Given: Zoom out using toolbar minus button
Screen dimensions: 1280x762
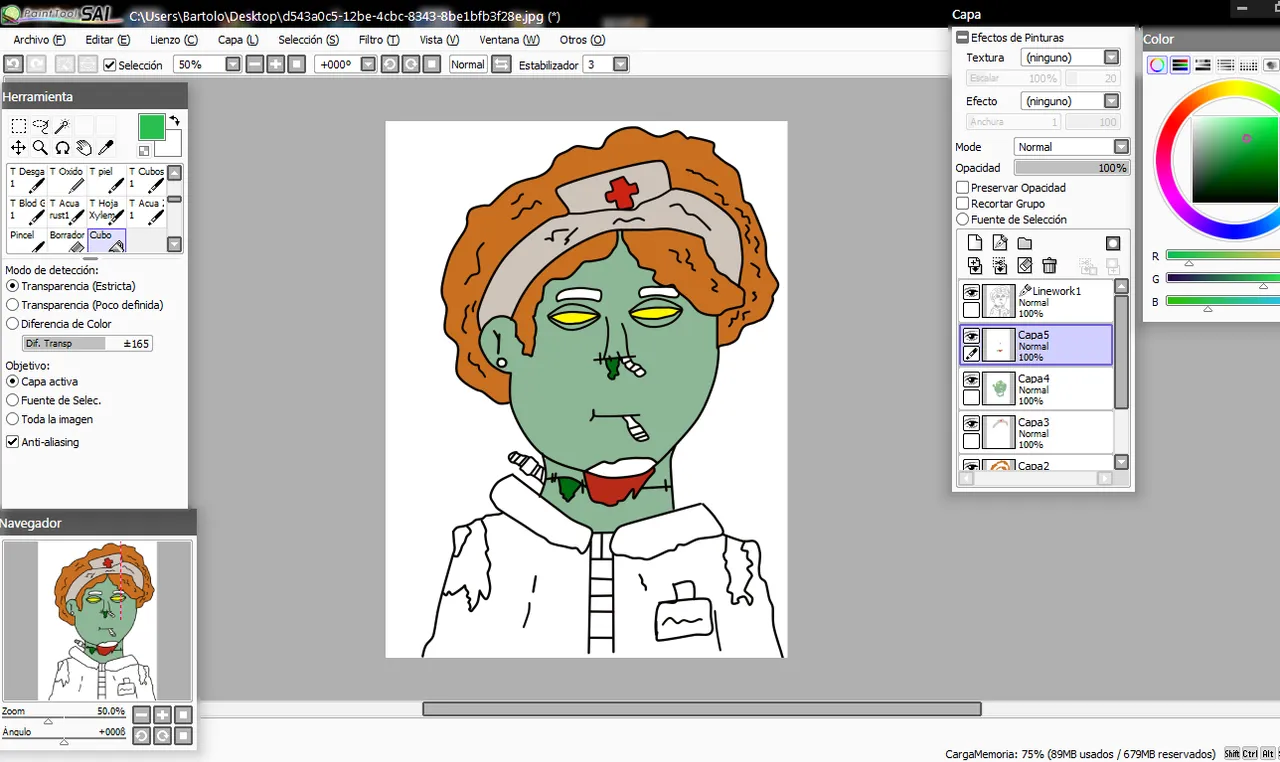Looking at the screenshot, I should coord(255,64).
